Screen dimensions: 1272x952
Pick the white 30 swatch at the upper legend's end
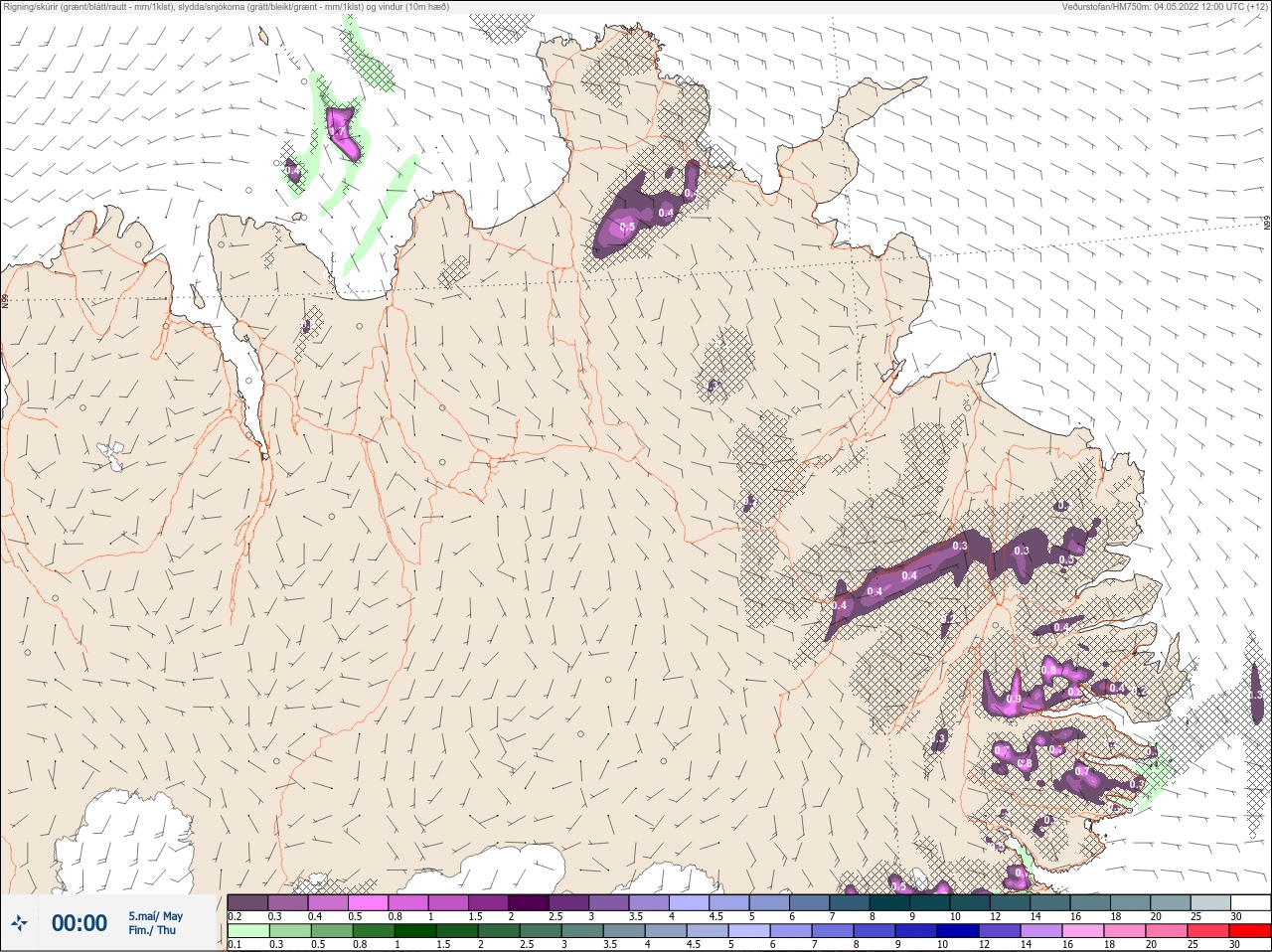point(1250,902)
